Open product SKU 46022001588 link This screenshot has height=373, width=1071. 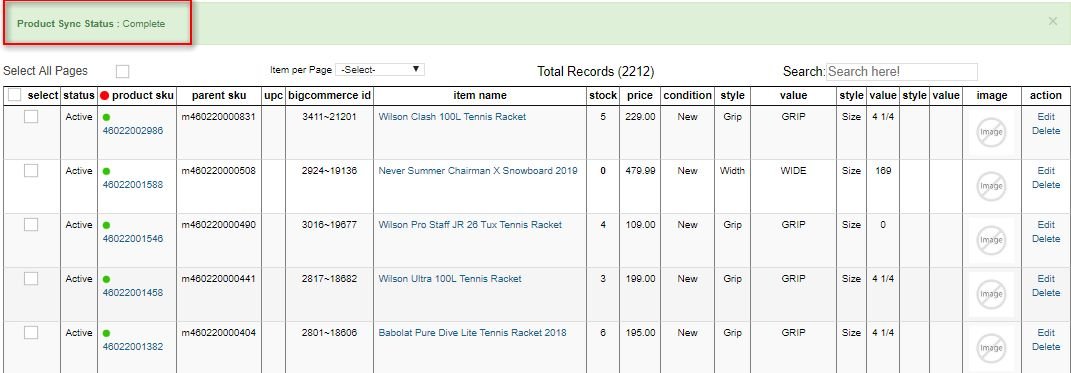(133, 184)
